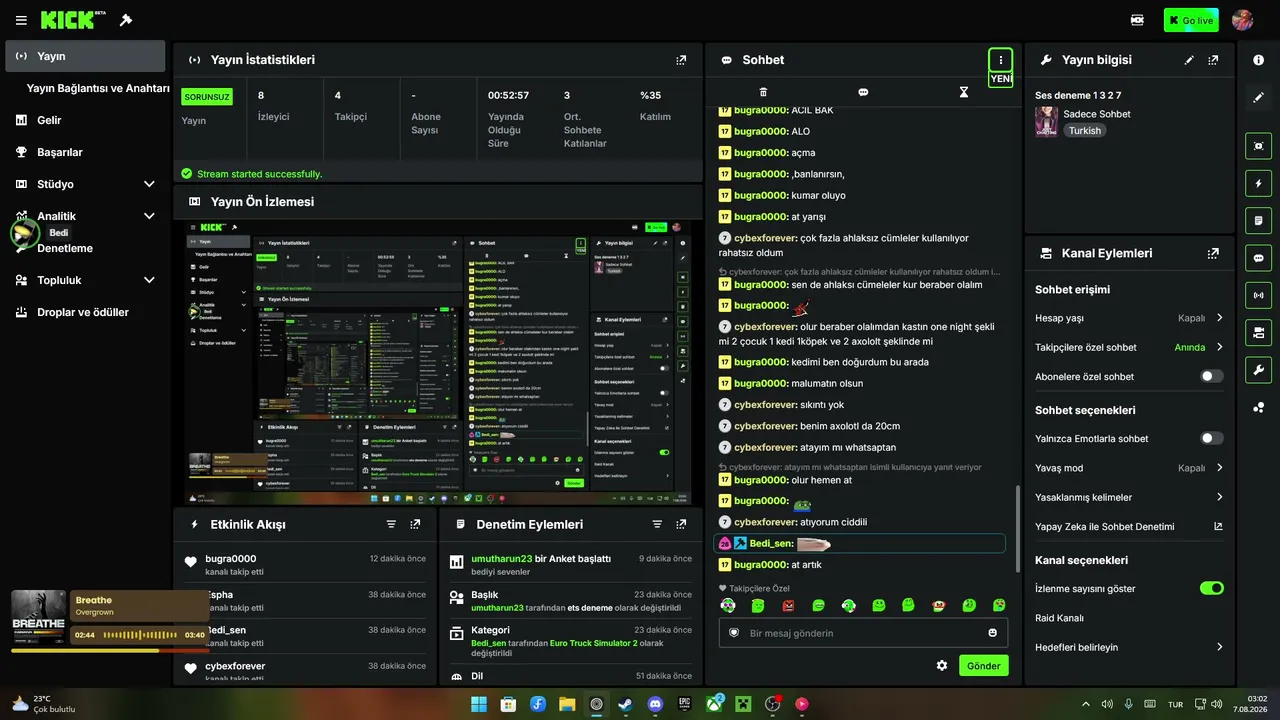The height and width of the screenshot is (720, 1280).
Task: Pop out the Yayın bilgisi panel
Action: tap(1213, 60)
